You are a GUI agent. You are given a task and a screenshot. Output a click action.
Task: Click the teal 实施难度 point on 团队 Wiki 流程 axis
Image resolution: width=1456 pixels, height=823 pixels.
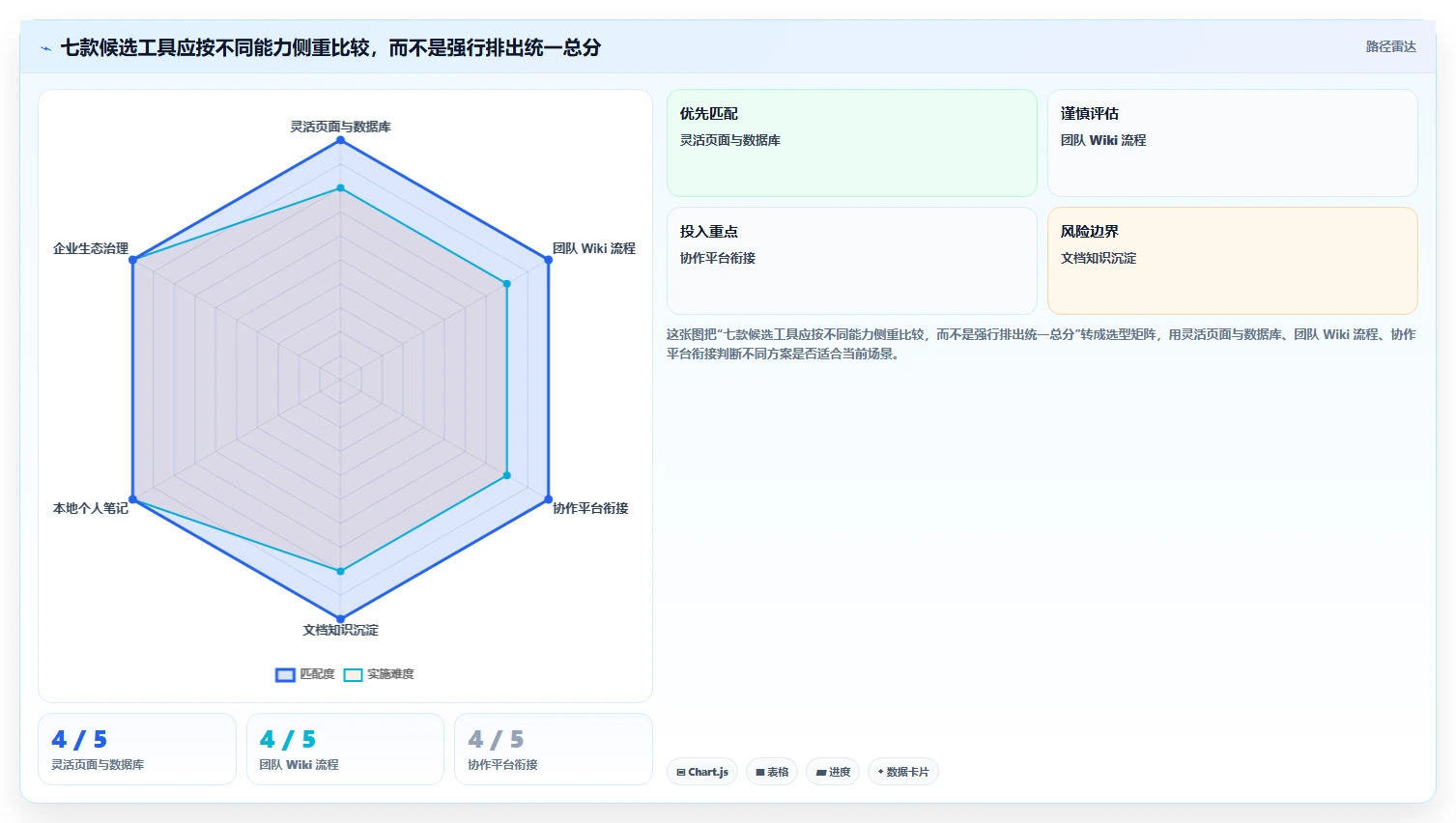point(506,284)
